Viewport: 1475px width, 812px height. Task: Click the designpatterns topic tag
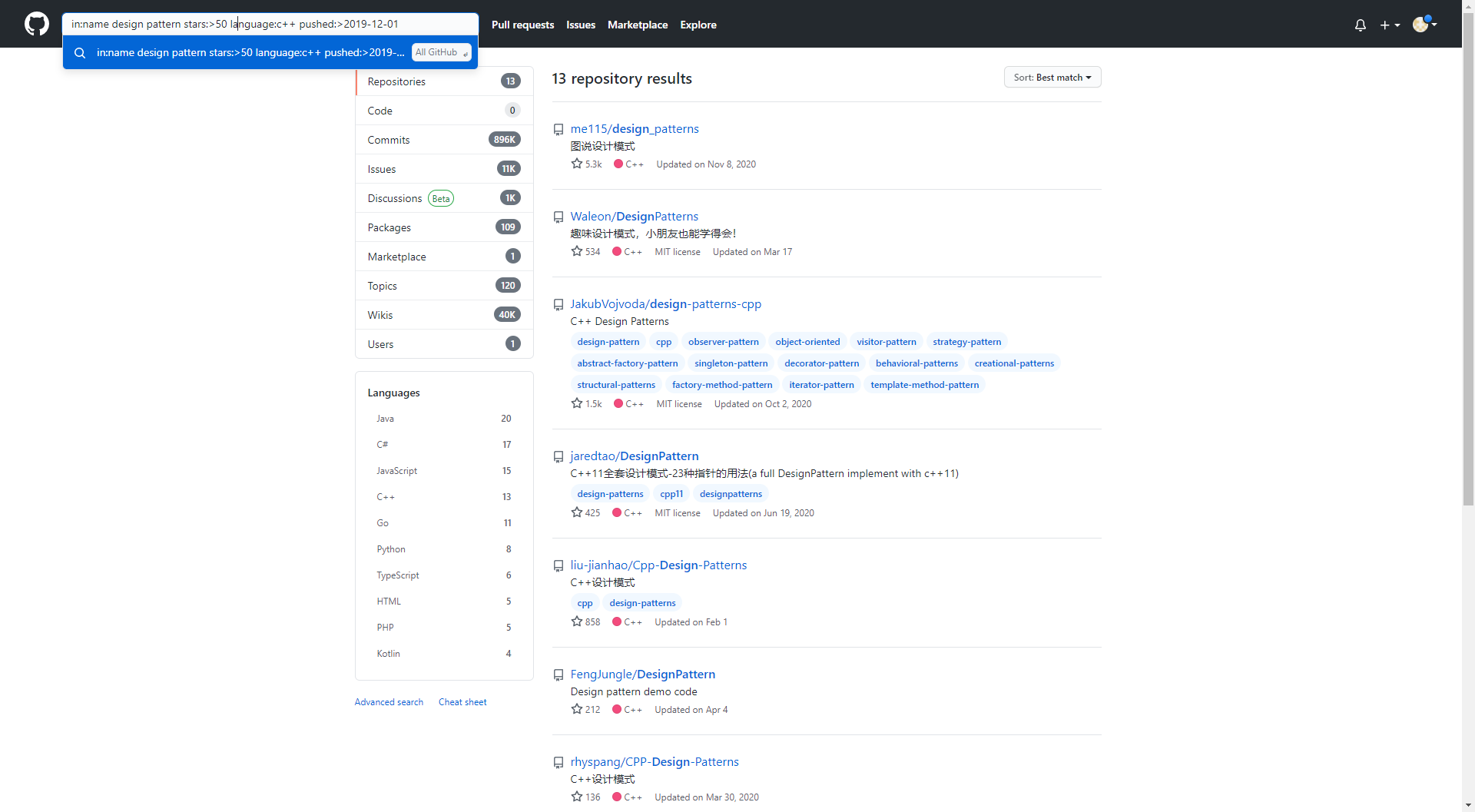(731, 494)
